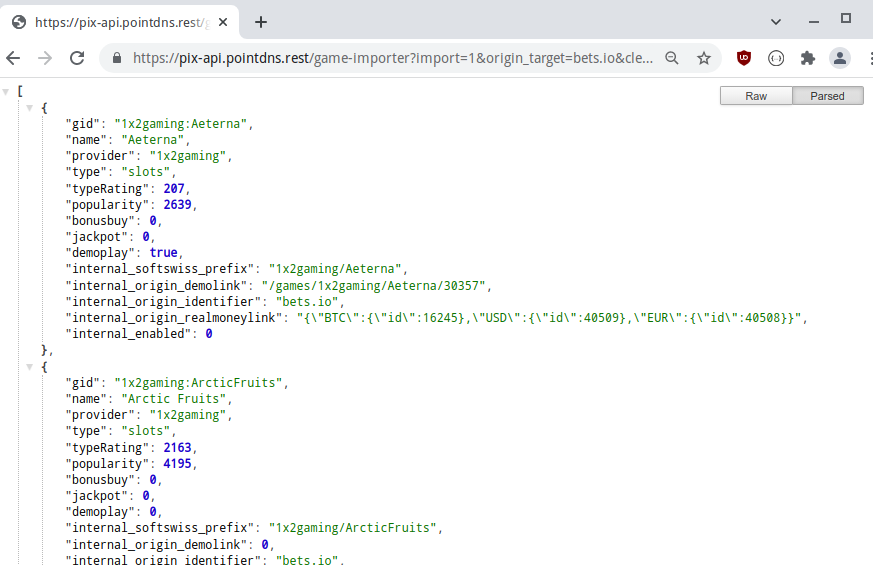Click the forward navigation arrow

click(x=45, y=58)
